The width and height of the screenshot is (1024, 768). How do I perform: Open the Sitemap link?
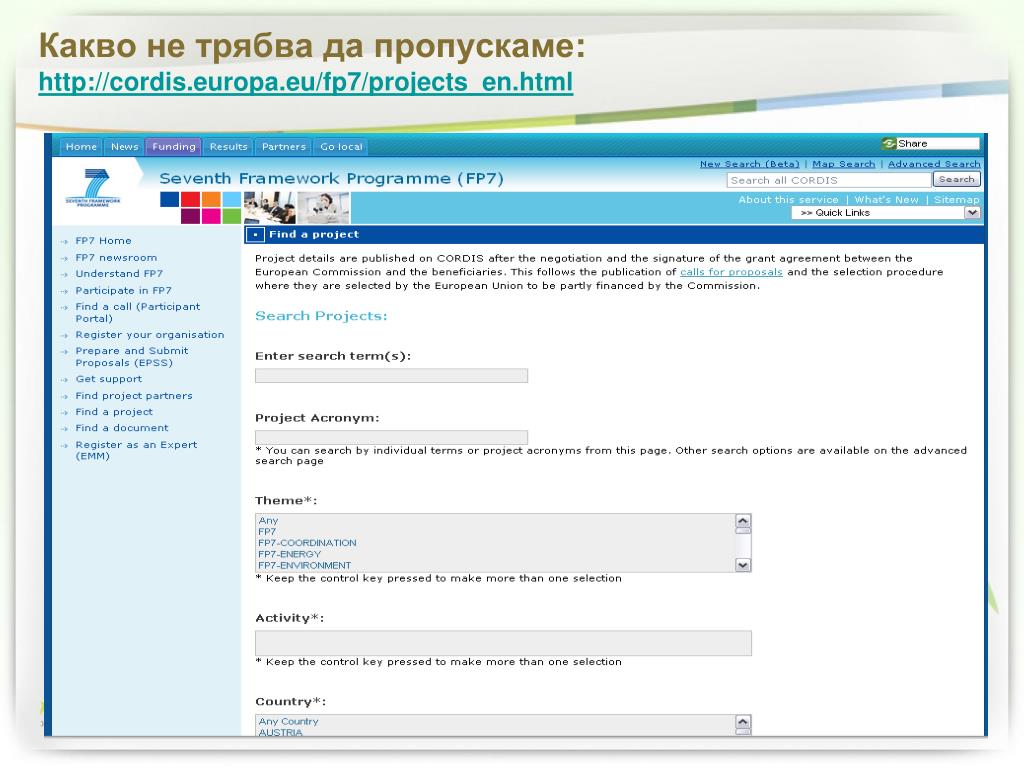coord(957,200)
